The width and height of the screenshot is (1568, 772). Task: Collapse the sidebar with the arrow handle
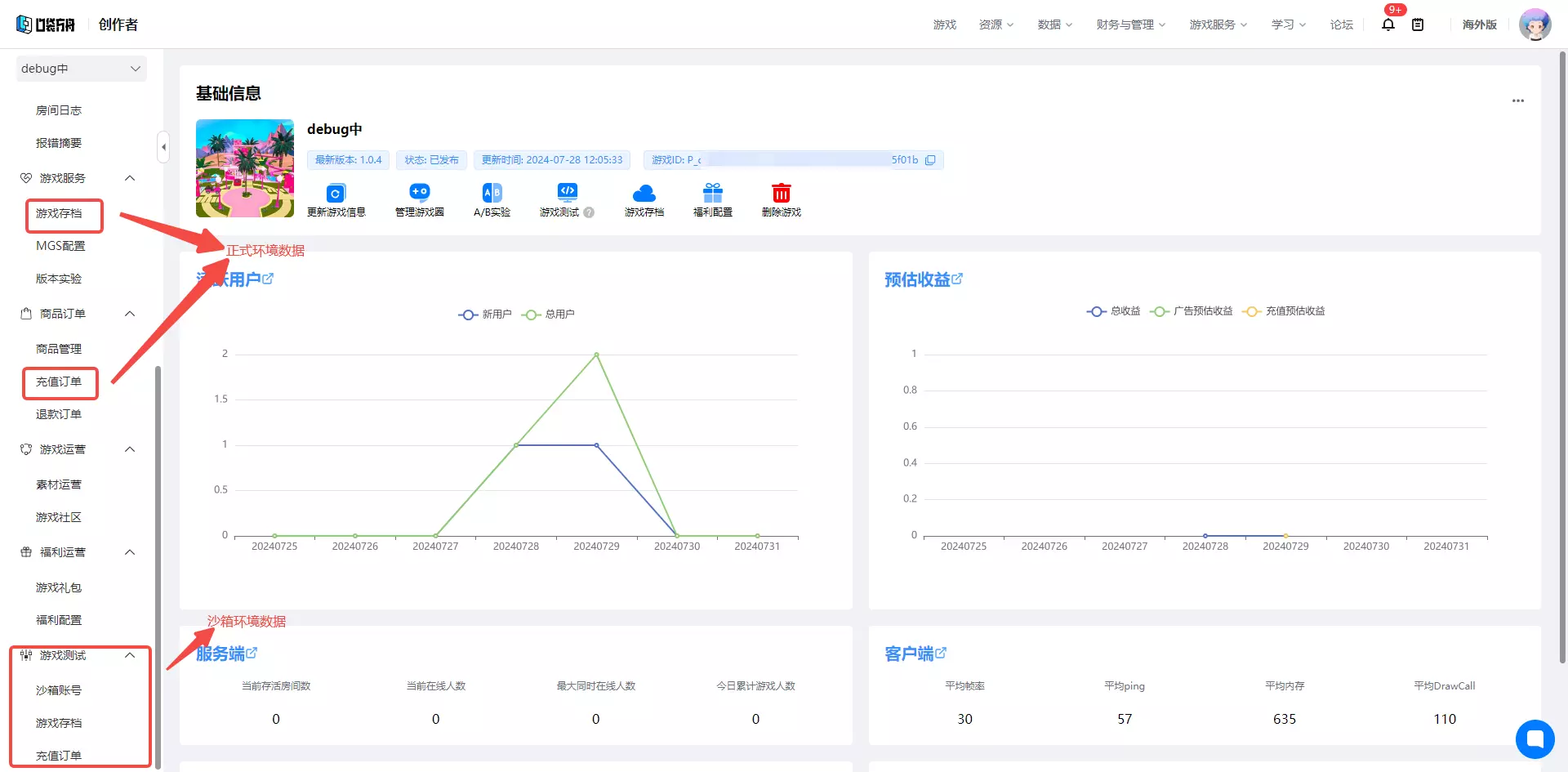pos(163,147)
